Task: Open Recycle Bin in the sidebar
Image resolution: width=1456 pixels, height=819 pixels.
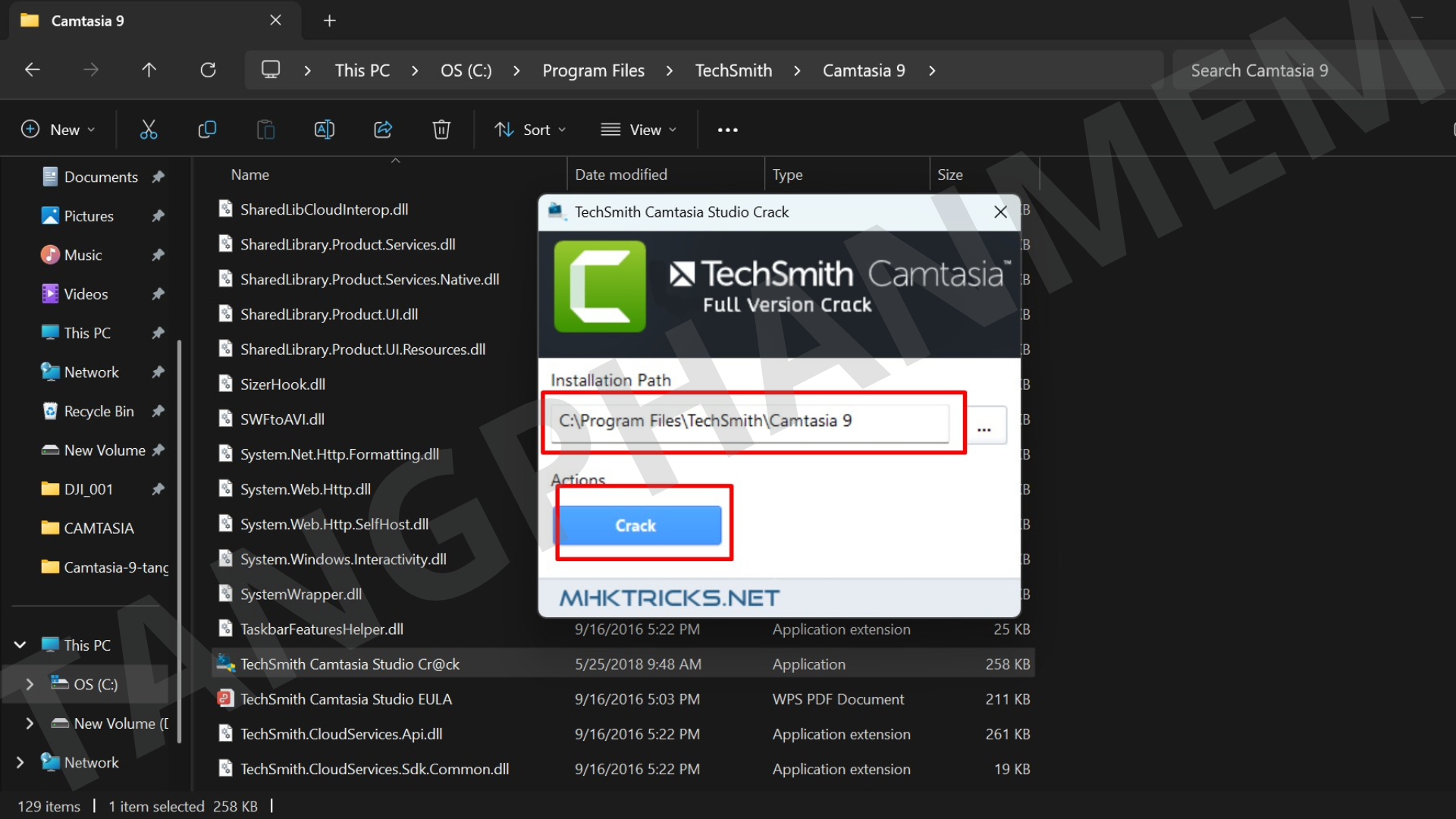Action: (x=99, y=411)
